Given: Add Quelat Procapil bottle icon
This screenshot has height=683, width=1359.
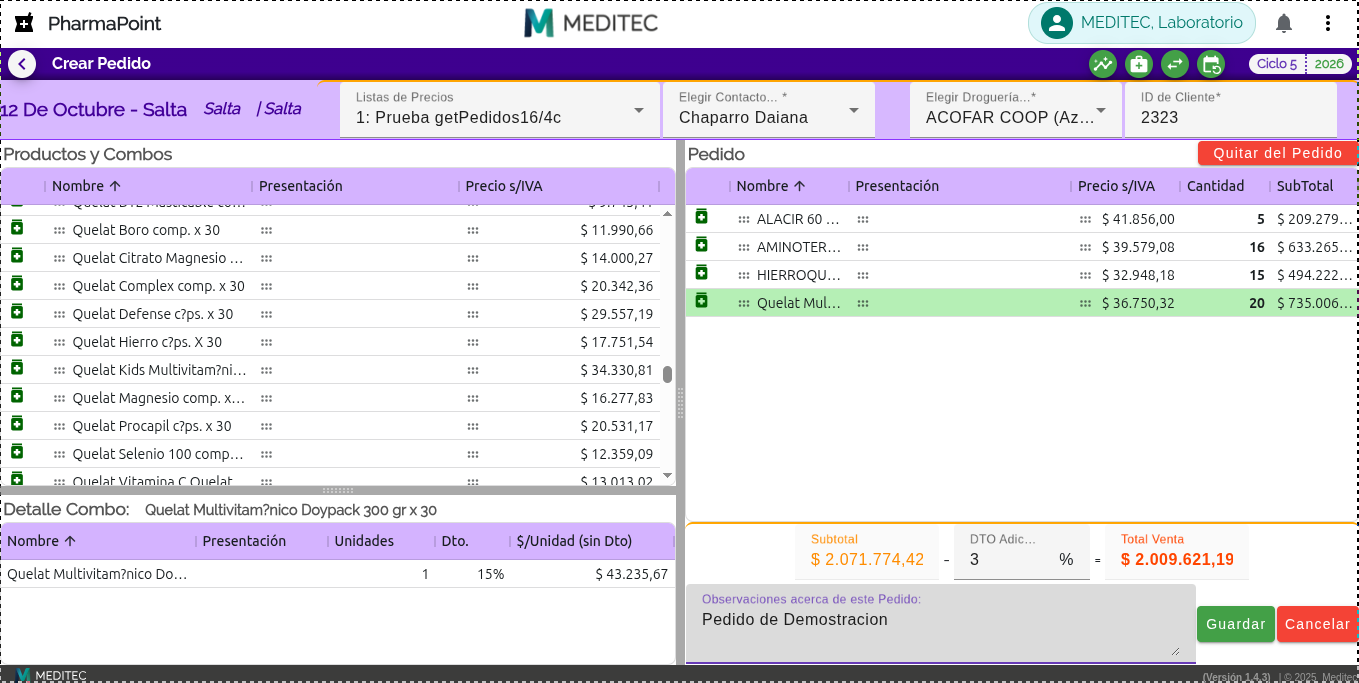Looking at the screenshot, I should 17,424.
